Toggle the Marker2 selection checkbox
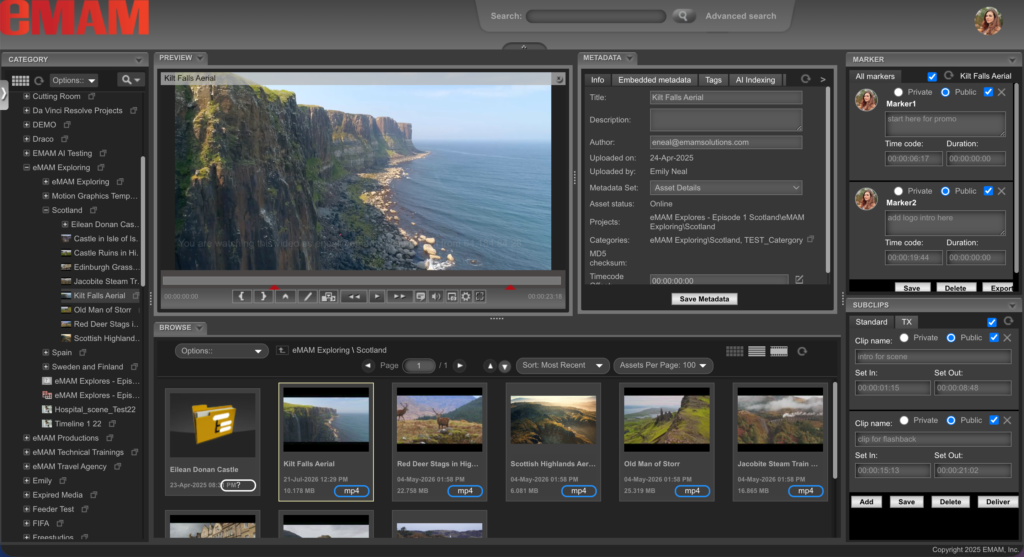Screen dimensions: 1024x557 click(x=988, y=191)
